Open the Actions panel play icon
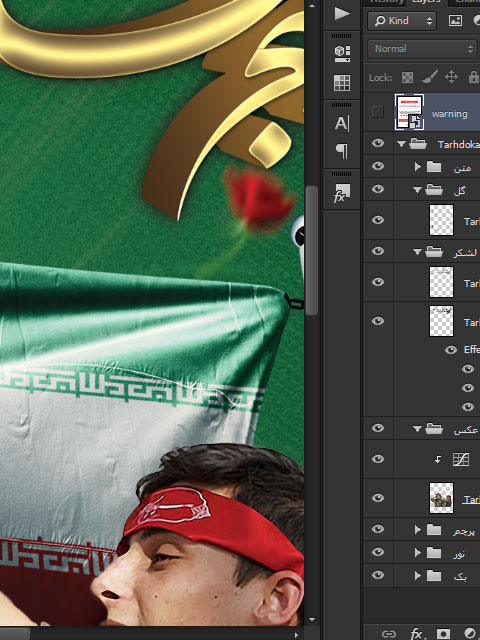The width and height of the screenshot is (480, 640). point(342,13)
